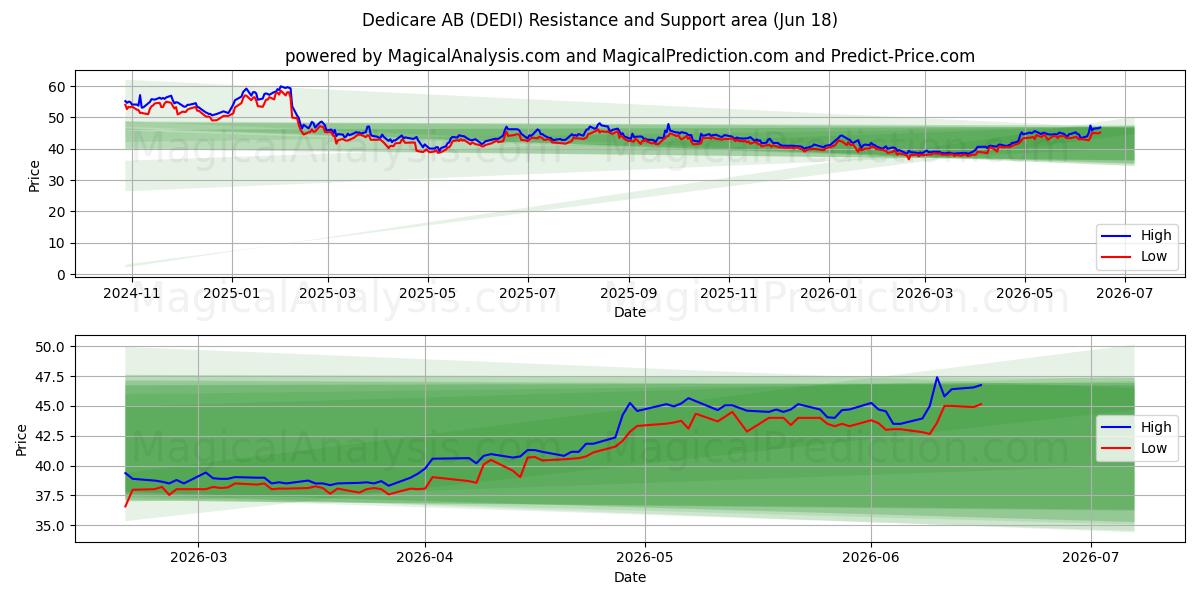This screenshot has height=600, width=1200.
Task: Click the bottom chart's 'Price' axis label
Action: (x=22, y=440)
